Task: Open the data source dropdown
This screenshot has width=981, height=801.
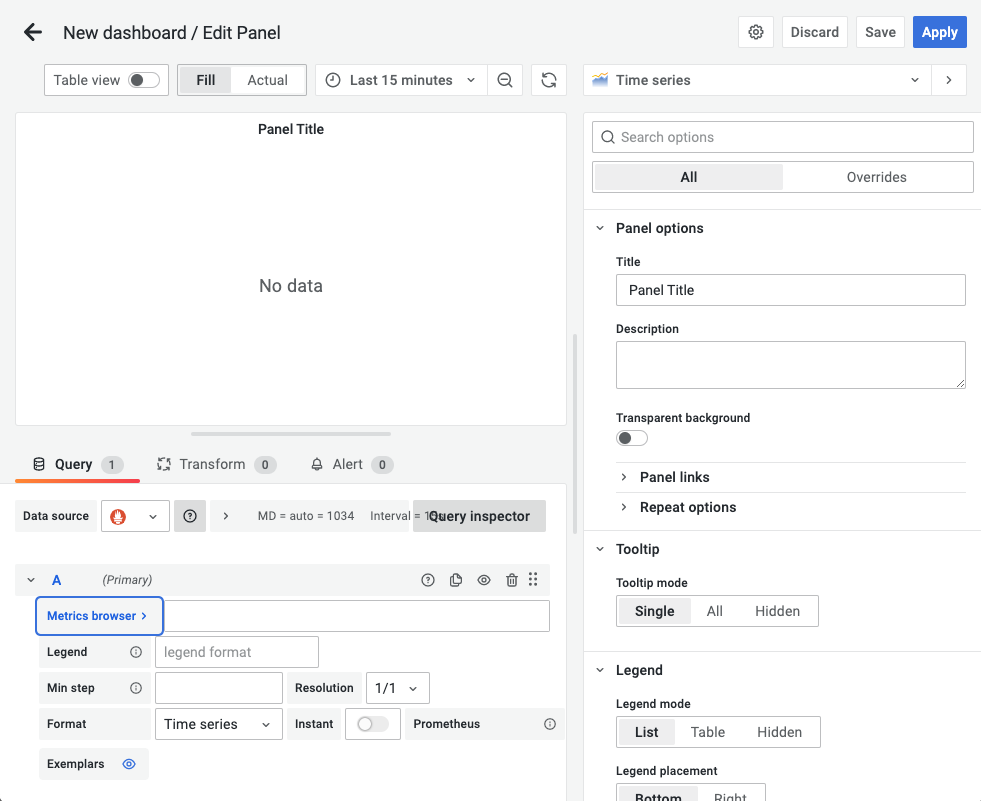Action: pos(135,516)
